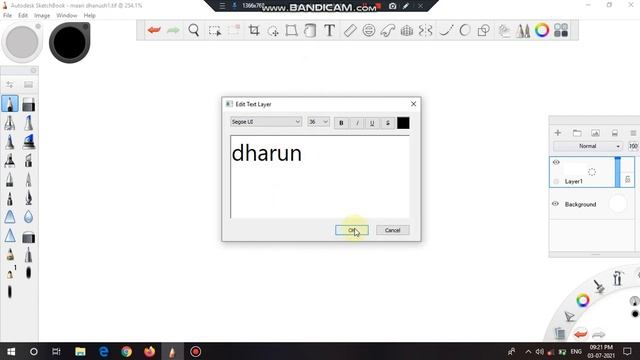Screen dimensions: 640x360
Task: Click inside the text area showing dharun
Action: (320, 177)
